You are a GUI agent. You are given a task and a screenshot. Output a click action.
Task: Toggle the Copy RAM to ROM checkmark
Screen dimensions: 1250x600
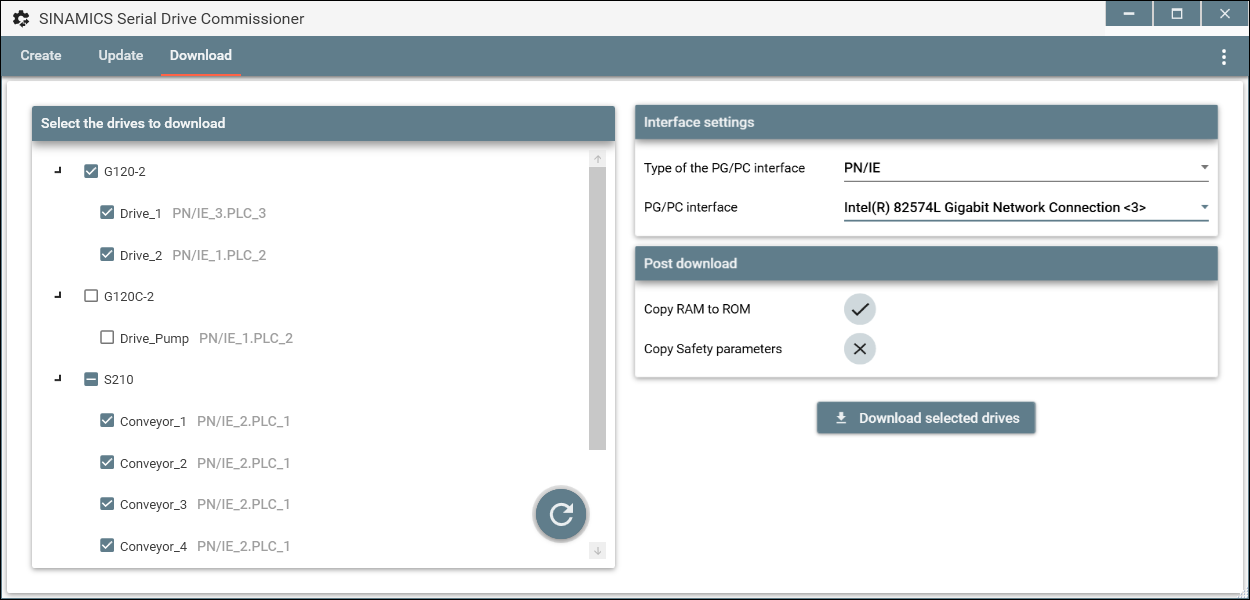[859, 309]
